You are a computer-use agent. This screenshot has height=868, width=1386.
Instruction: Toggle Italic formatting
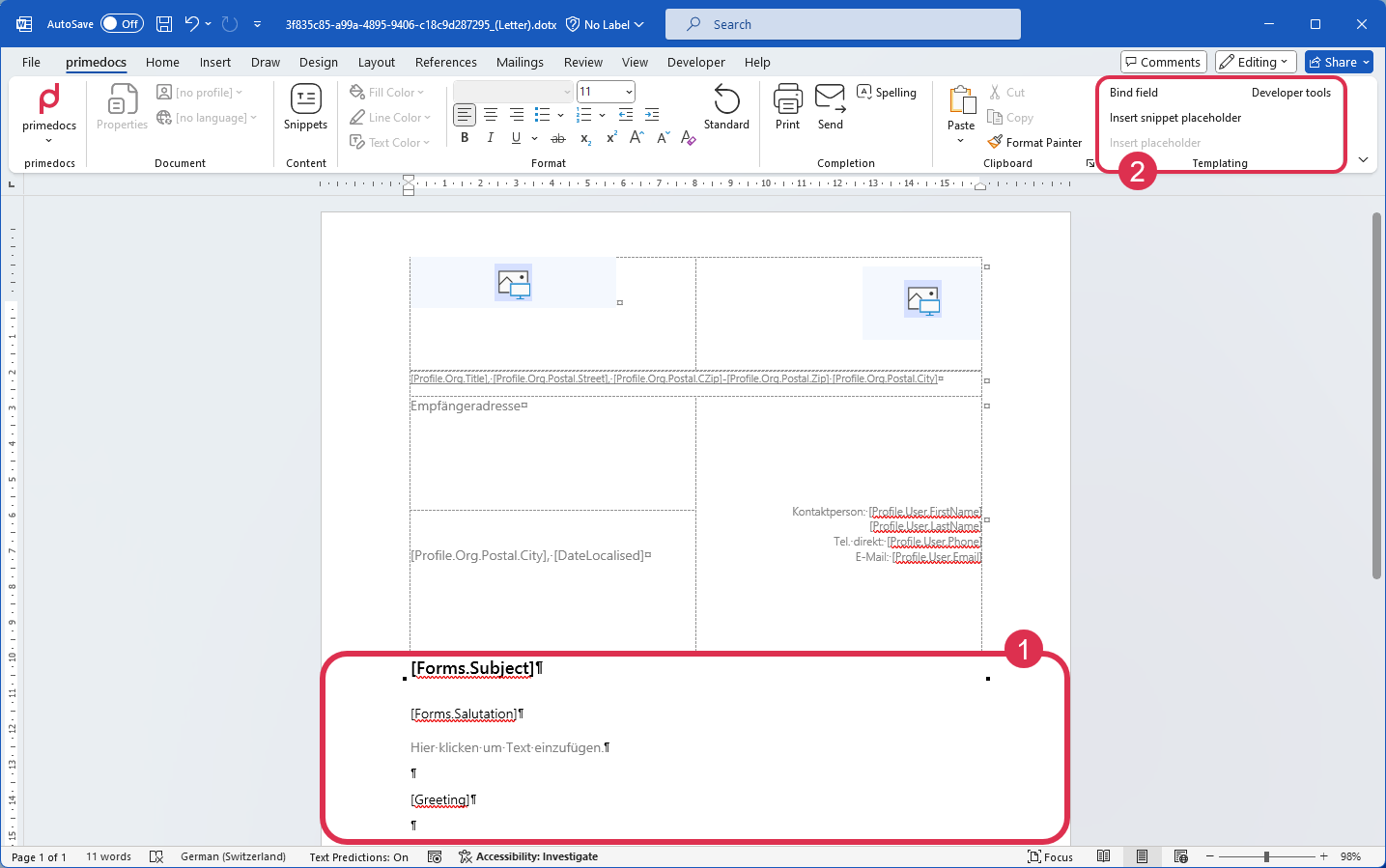(x=491, y=138)
